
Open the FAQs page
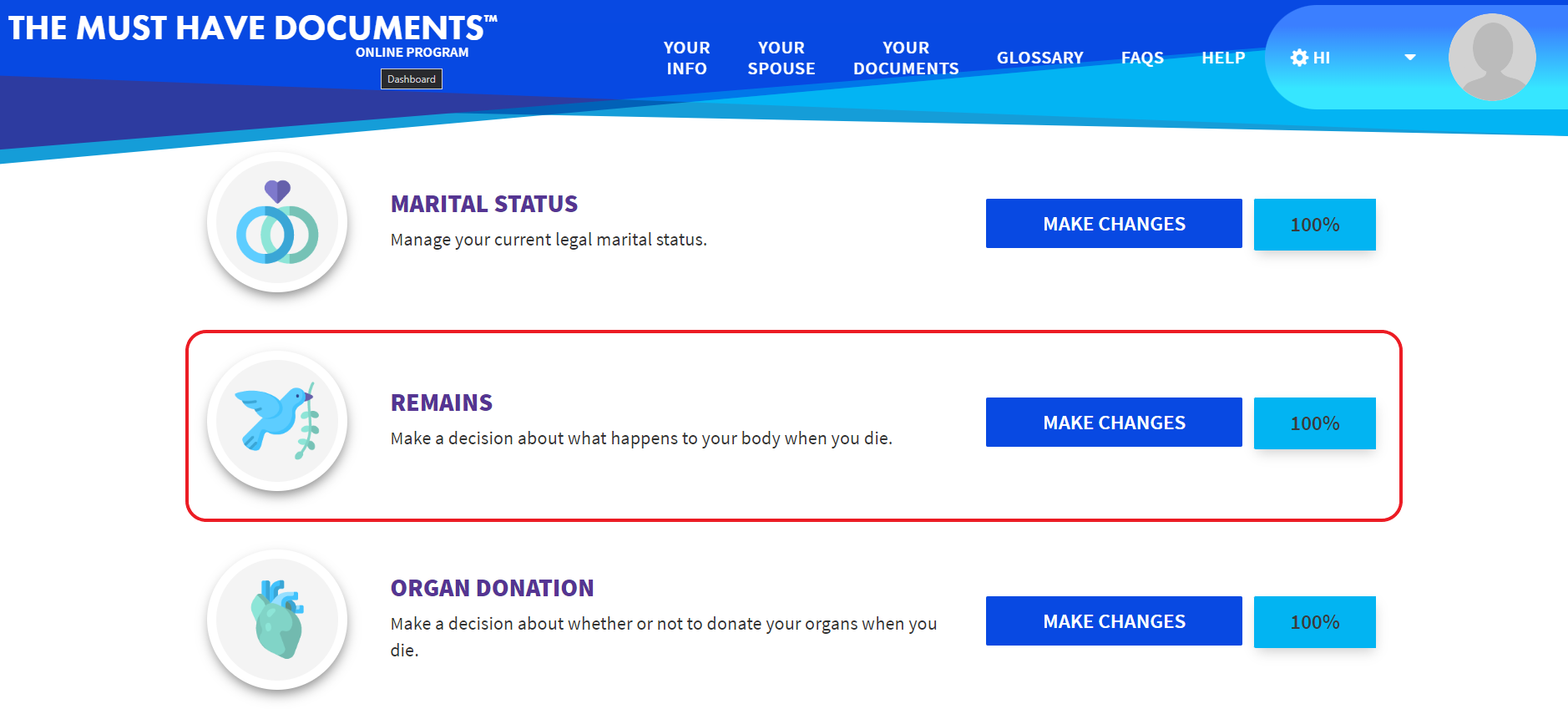pyautogui.click(x=1141, y=58)
